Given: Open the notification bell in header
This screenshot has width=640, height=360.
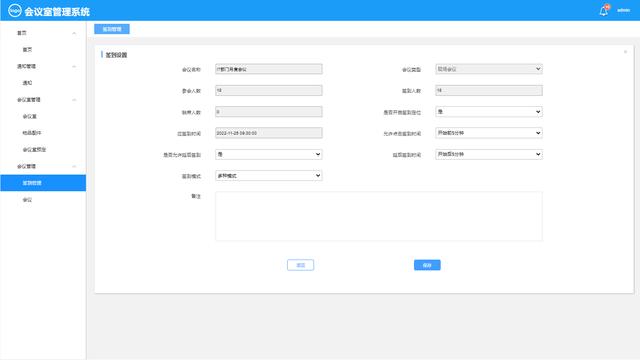Looking at the screenshot, I should pos(603,11).
